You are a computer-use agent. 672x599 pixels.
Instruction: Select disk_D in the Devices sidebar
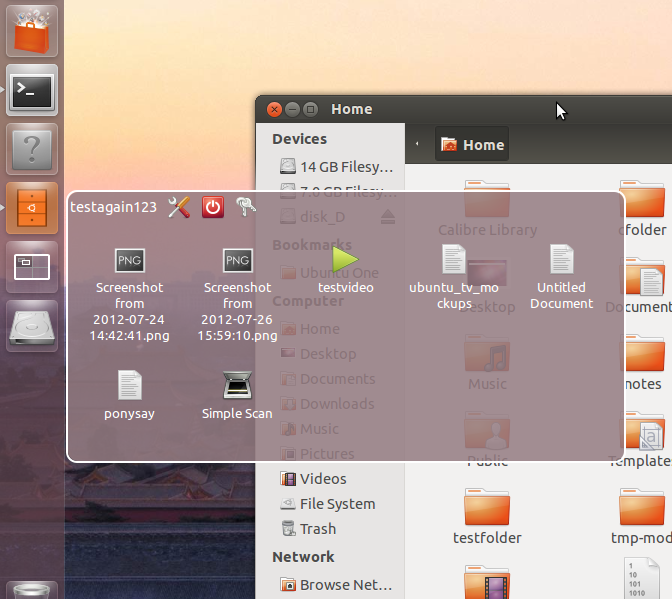[x=312, y=217]
